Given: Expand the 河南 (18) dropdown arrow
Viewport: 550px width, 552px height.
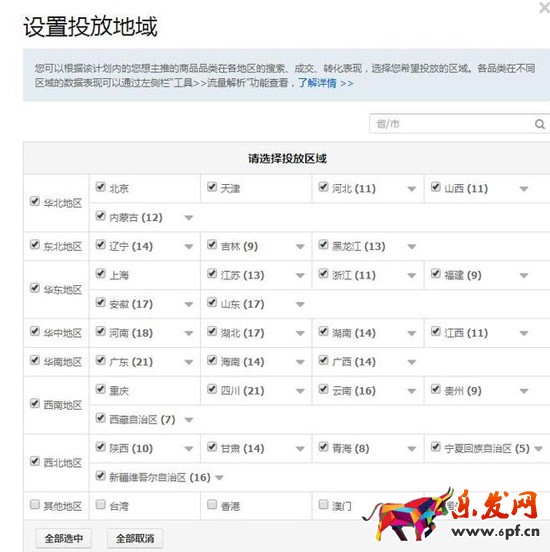Looking at the screenshot, I should 189,333.
